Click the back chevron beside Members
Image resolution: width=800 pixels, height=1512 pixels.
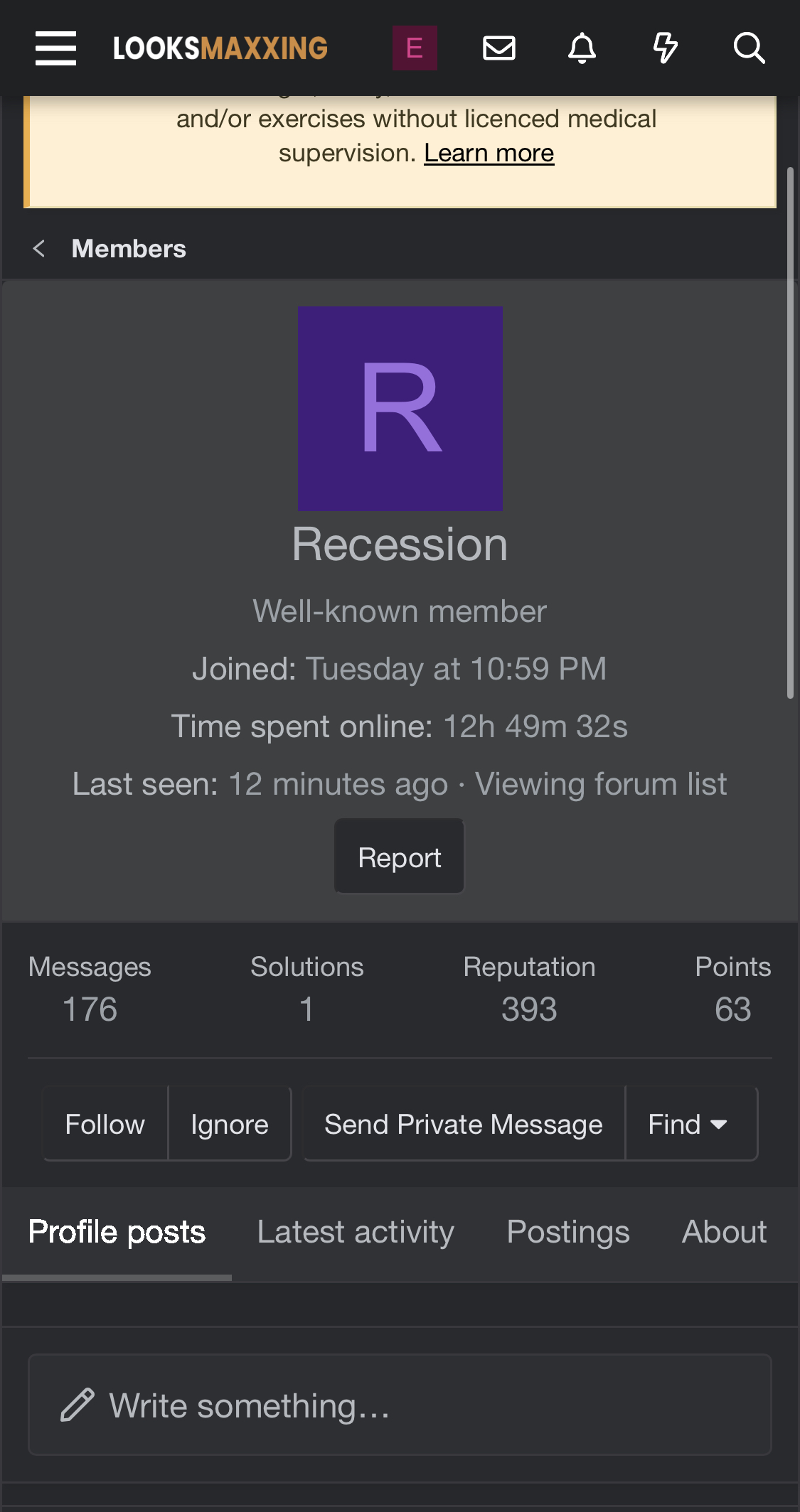click(40, 249)
